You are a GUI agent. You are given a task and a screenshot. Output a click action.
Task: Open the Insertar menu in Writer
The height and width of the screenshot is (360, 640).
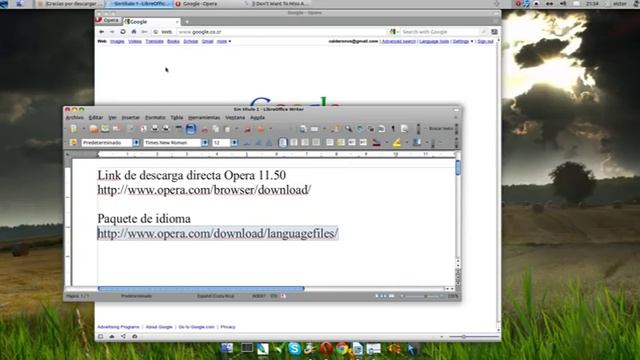pyautogui.click(x=131, y=118)
